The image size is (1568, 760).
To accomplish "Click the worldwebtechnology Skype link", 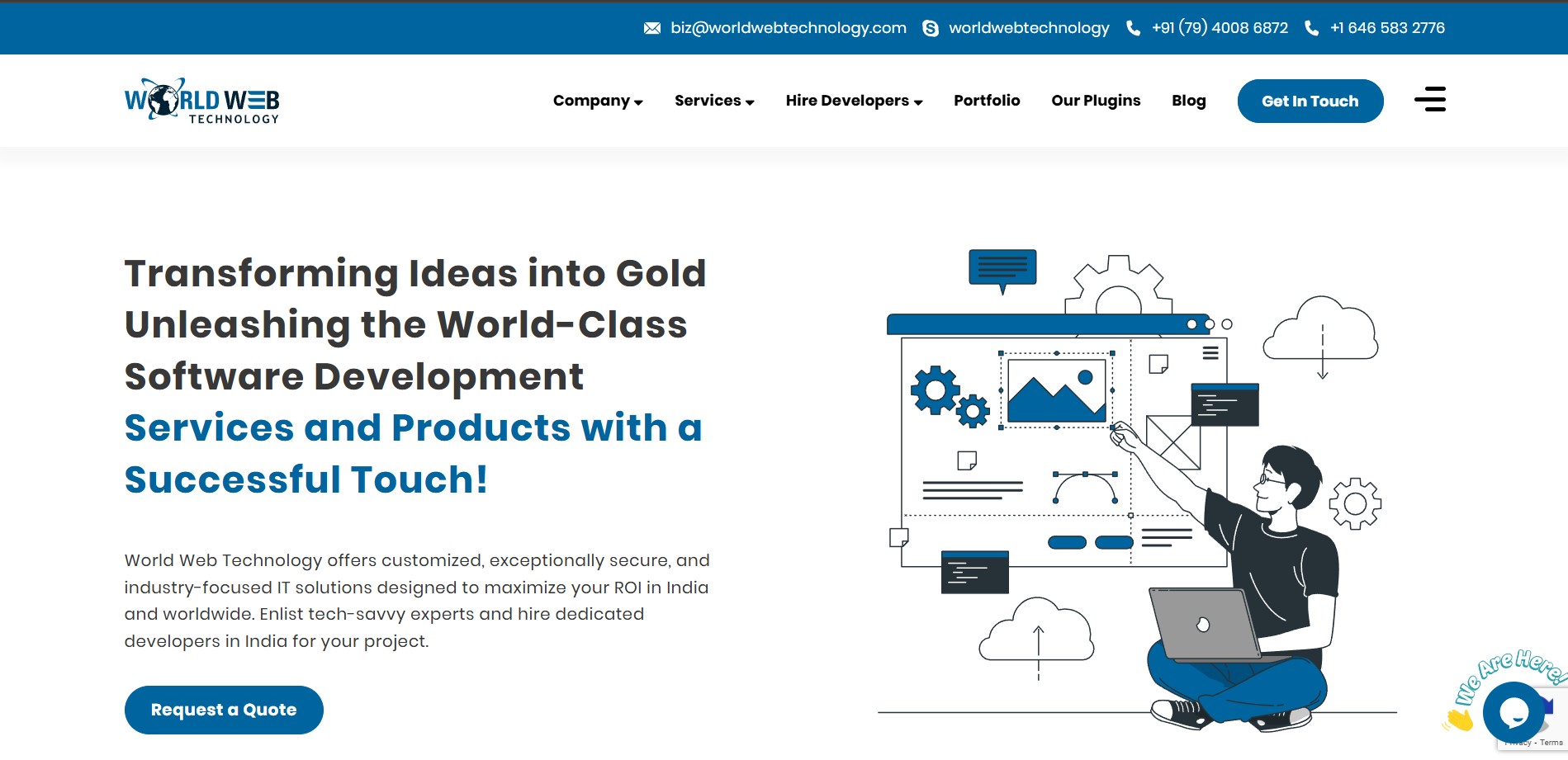I will tap(1029, 28).
